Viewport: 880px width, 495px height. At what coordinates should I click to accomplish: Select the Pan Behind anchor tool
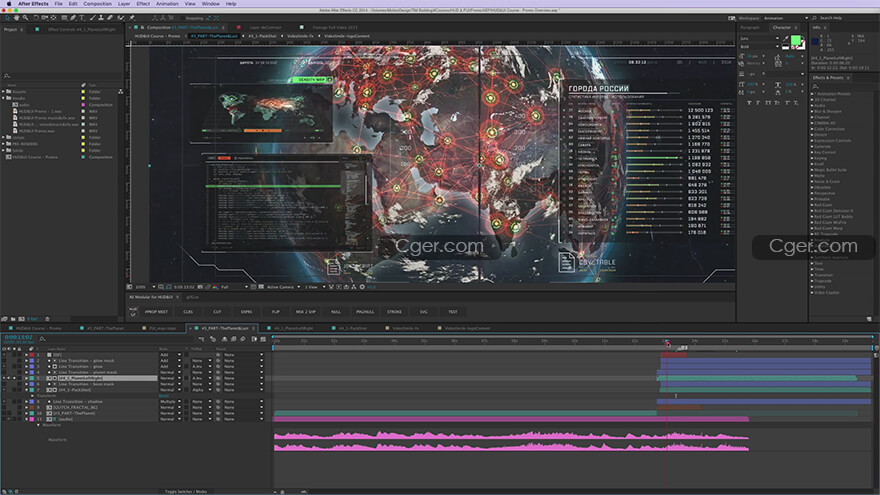coord(53,18)
